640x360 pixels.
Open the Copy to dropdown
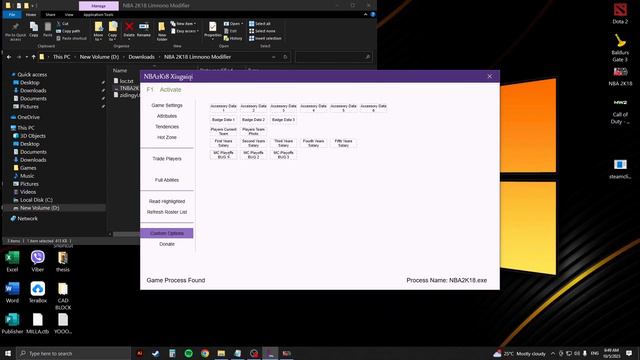coord(113,31)
